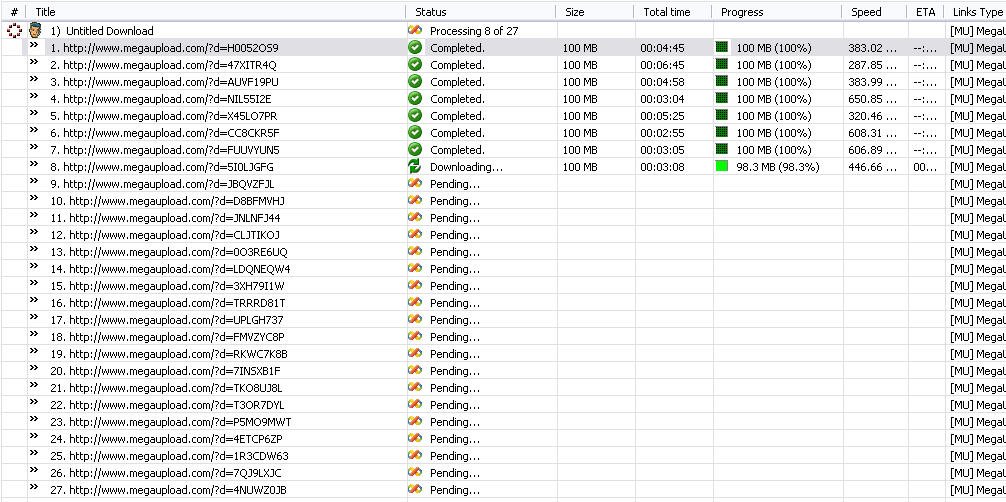Click the green check icon of X45LO7PR row
1006x502 pixels.
415,116
